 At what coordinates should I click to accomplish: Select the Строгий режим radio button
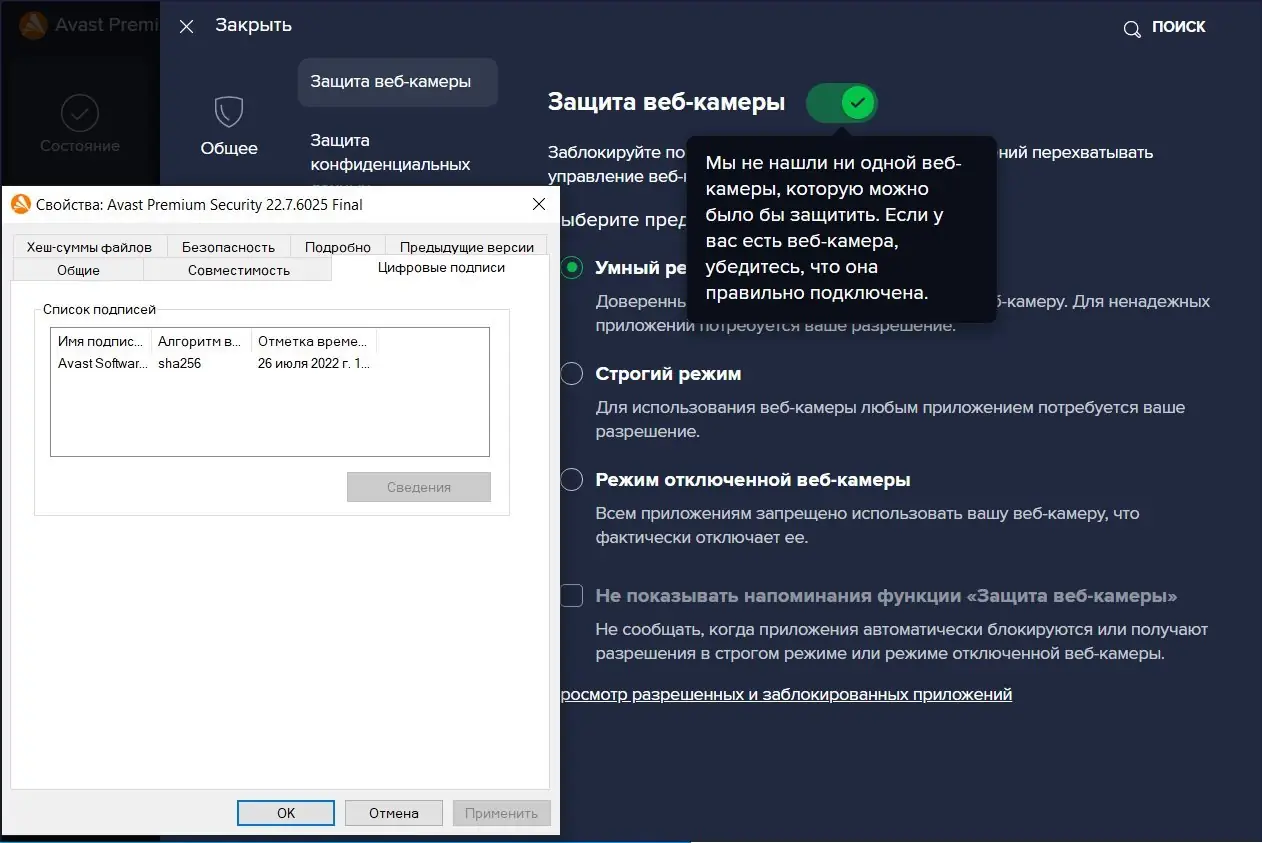[571, 374]
